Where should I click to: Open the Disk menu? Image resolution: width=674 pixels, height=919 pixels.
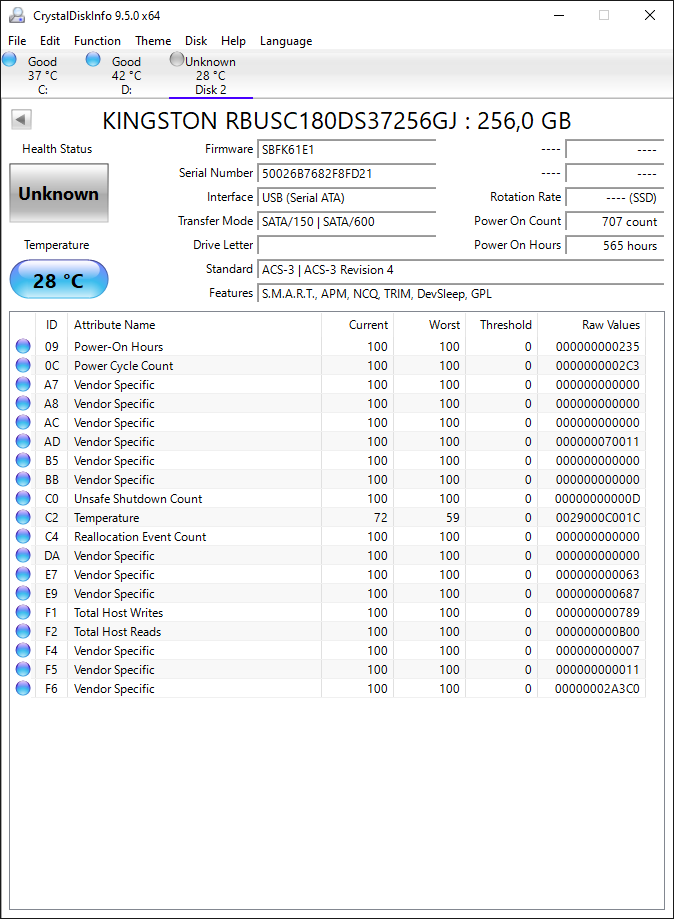(196, 40)
